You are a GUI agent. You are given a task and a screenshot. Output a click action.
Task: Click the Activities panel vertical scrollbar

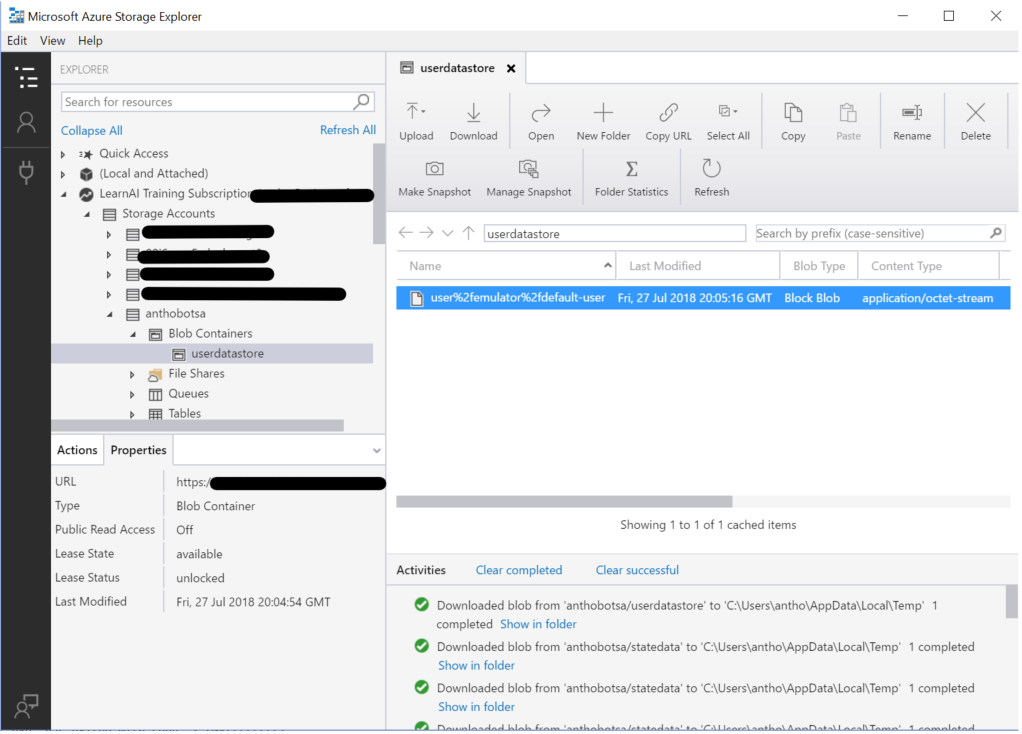coord(1011,602)
